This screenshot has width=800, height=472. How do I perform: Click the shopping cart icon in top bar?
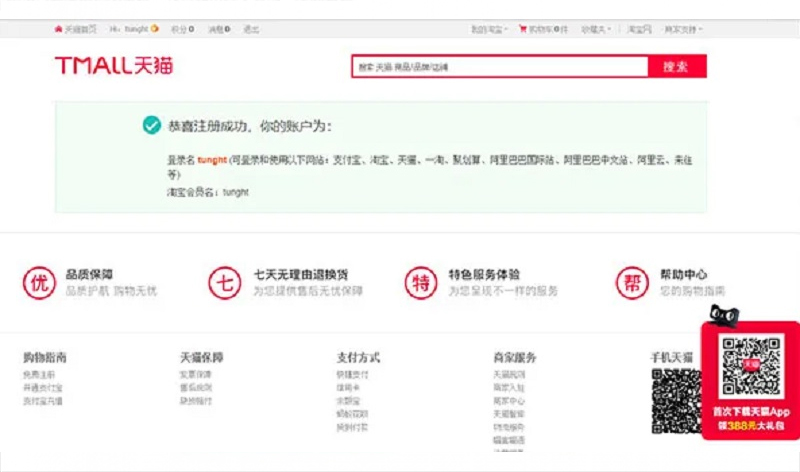click(522, 29)
